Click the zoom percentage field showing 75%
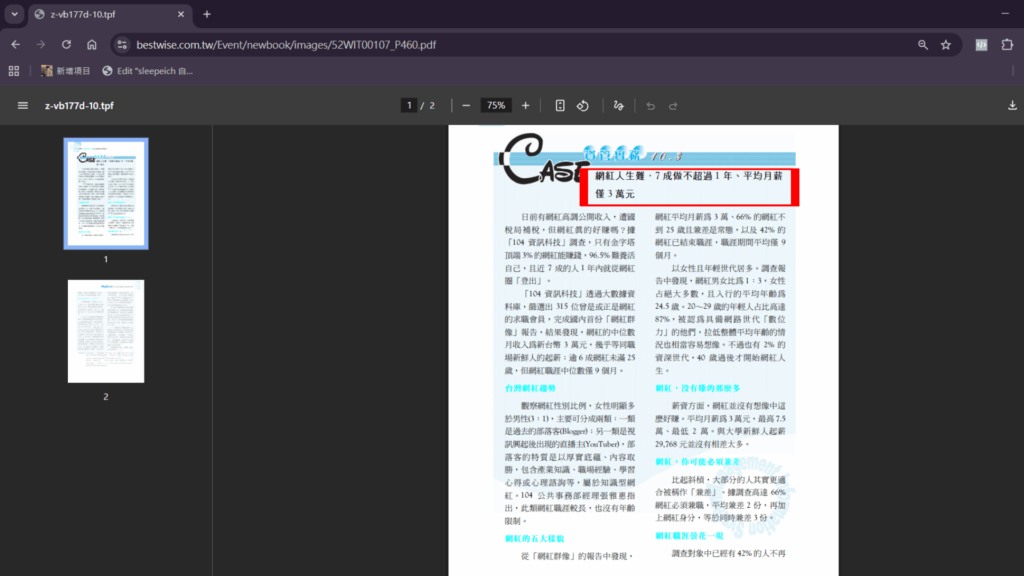The image size is (1024, 576). pyautogui.click(x=495, y=106)
